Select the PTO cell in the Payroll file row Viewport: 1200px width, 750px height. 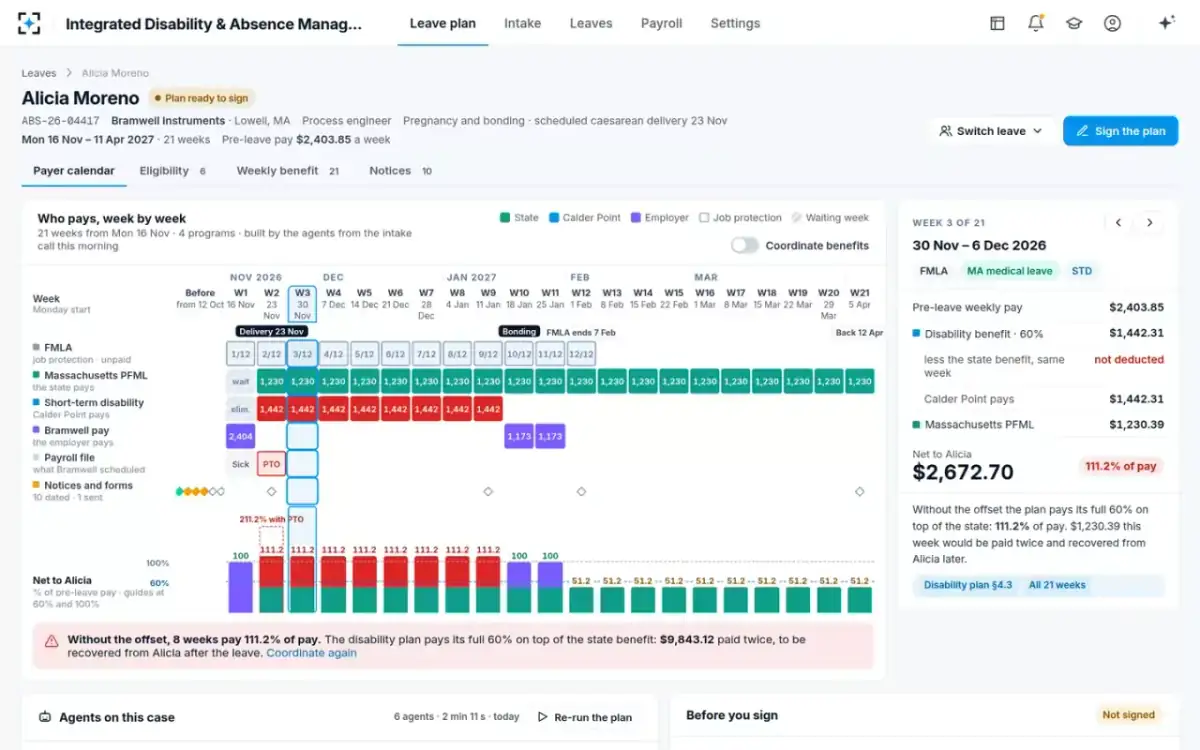[x=271, y=464]
